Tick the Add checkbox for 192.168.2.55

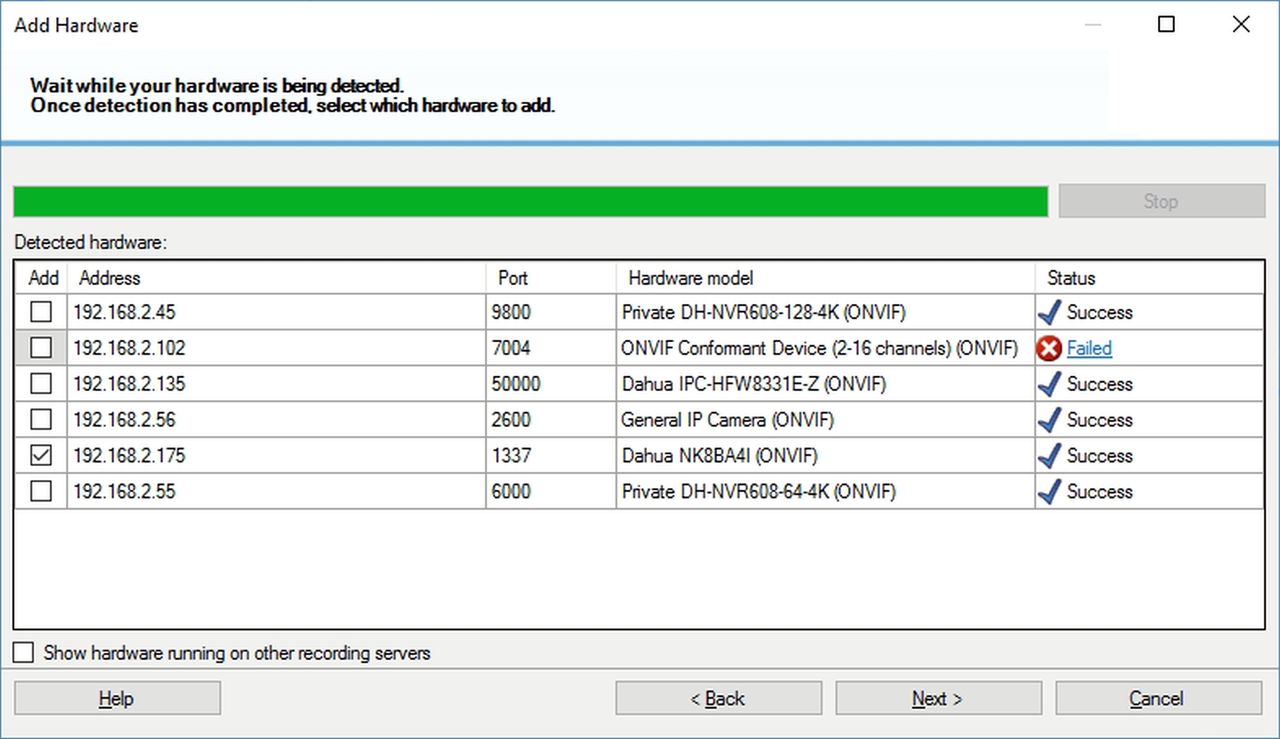41,492
